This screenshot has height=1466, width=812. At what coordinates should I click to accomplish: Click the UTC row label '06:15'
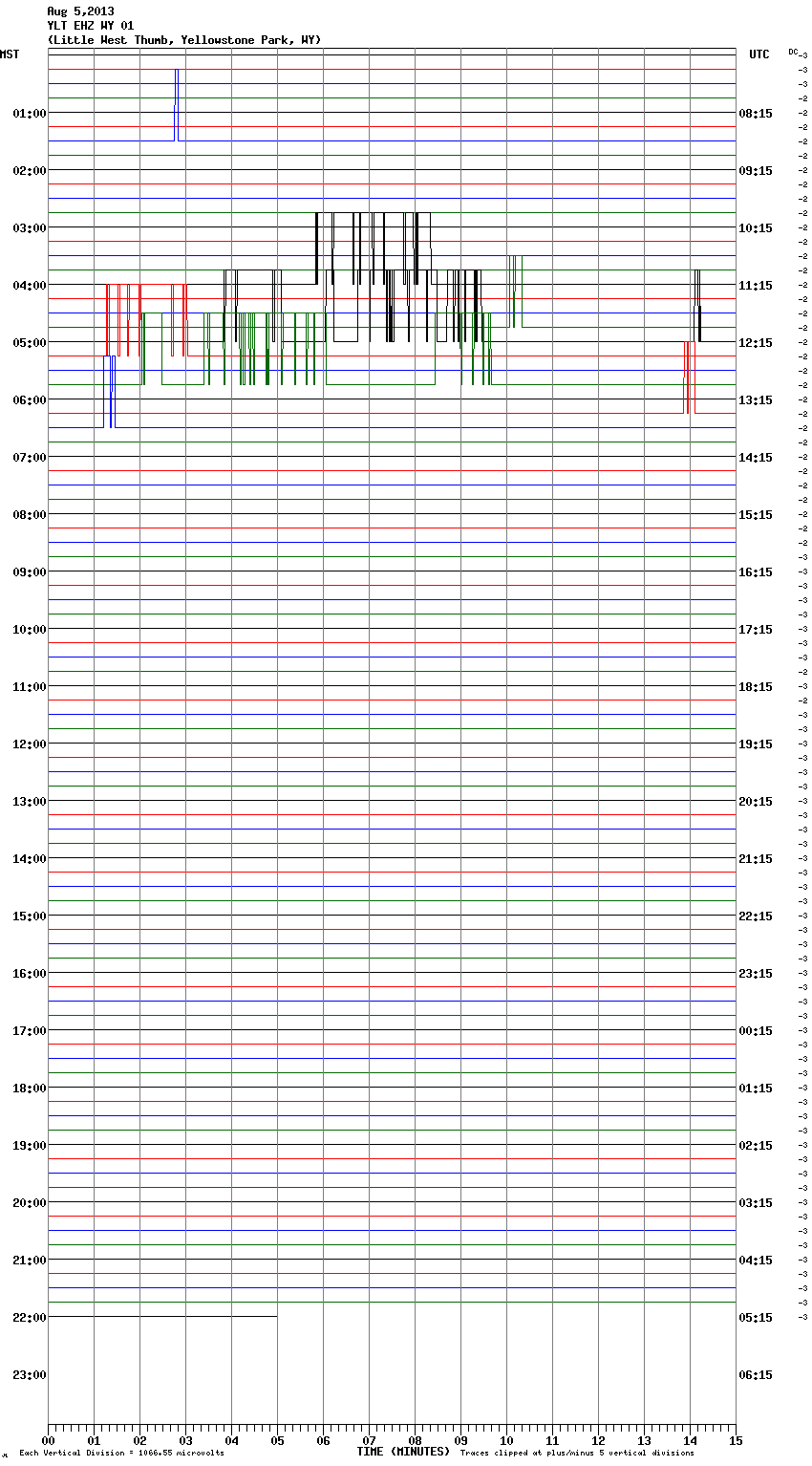click(x=756, y=1374)
